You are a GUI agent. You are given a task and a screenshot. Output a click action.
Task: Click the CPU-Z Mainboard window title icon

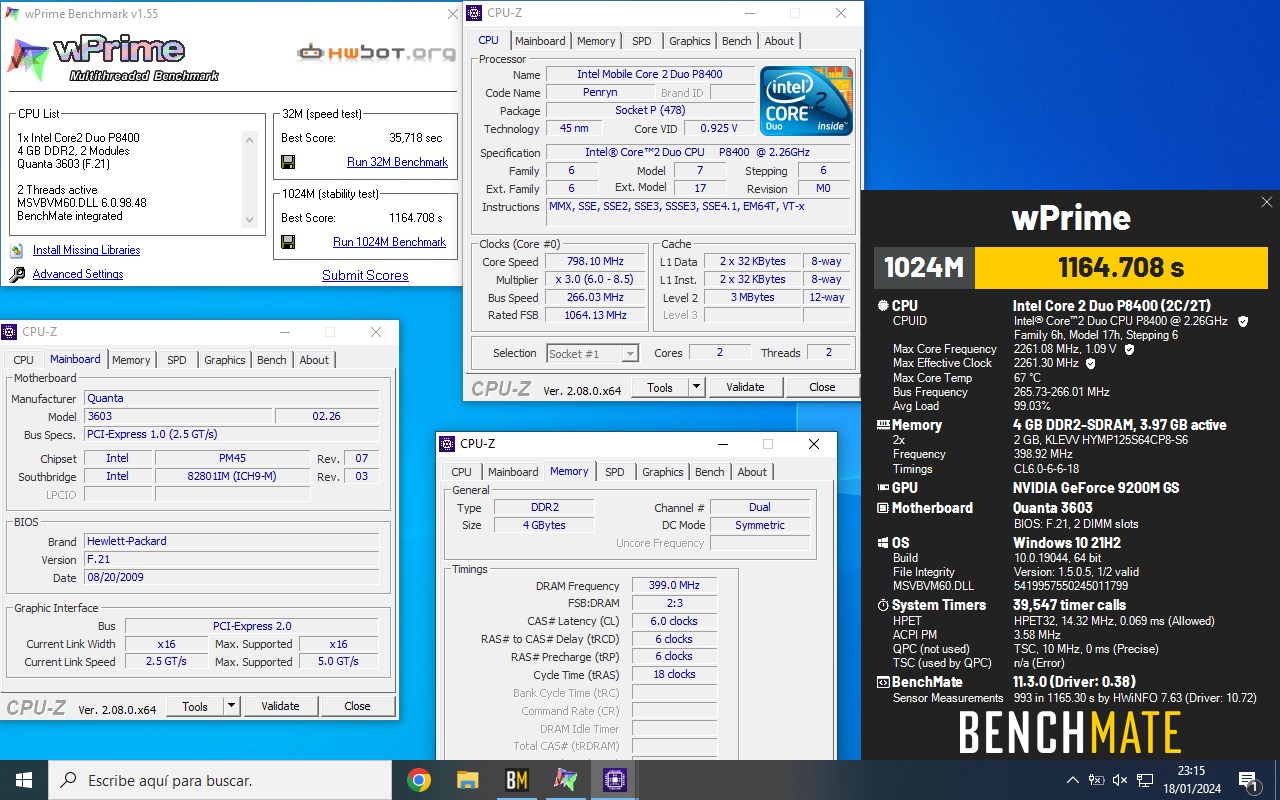pyautogui.click(x=10, y=332)
